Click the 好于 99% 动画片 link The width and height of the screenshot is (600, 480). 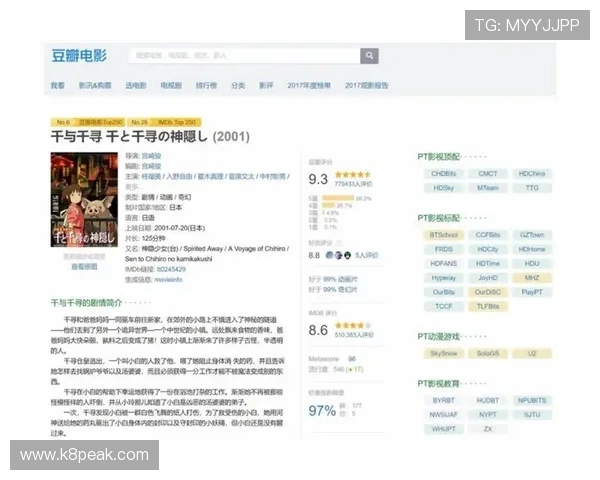click(x=333, y=279)
